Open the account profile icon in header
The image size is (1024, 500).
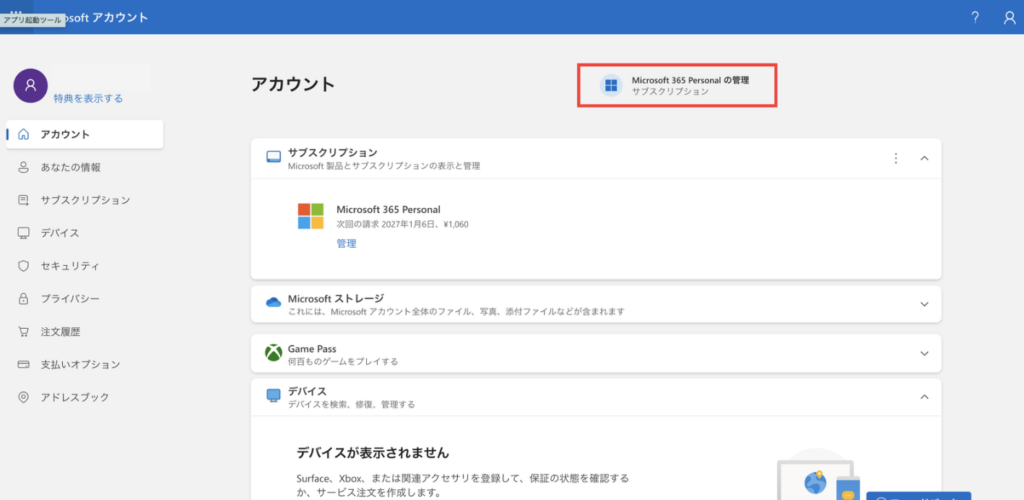coord(1008,17)
